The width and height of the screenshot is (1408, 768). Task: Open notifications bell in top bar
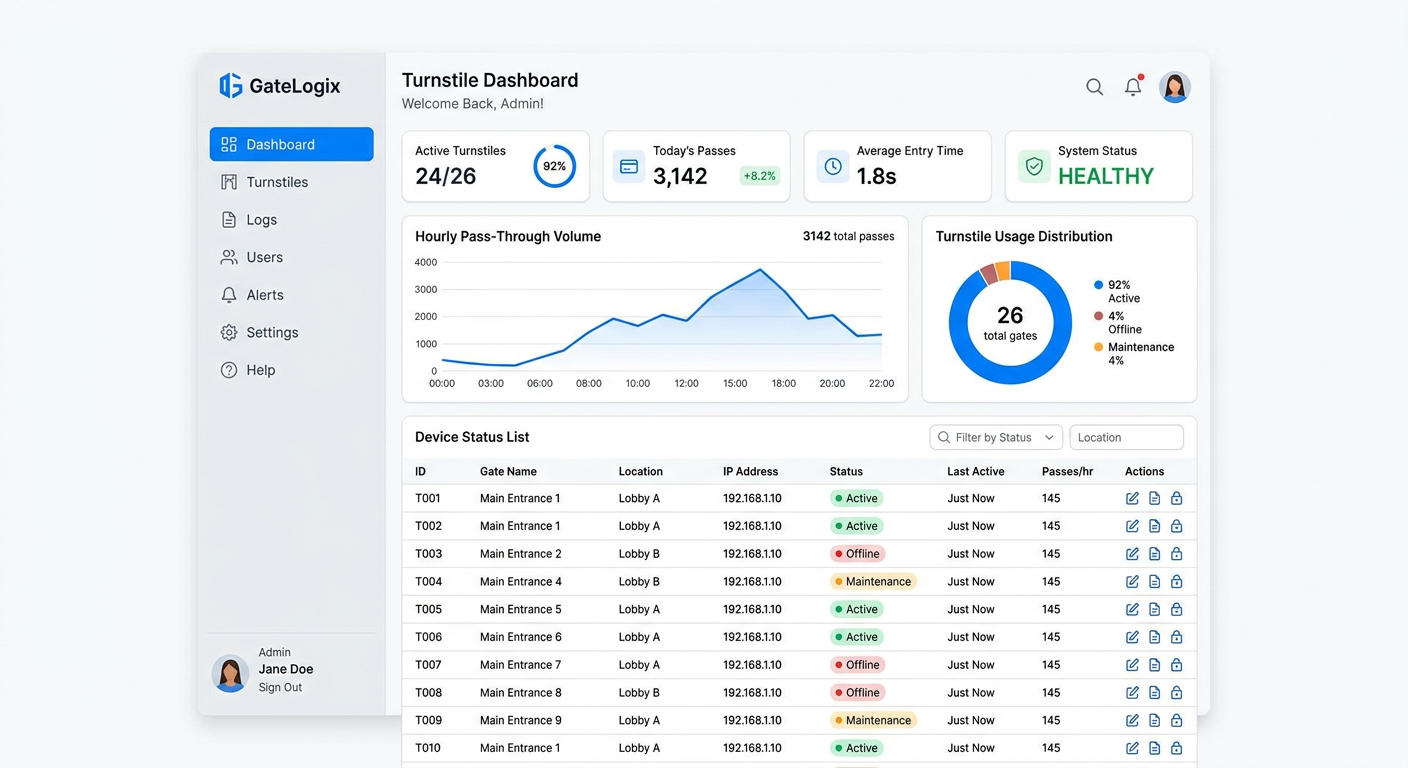tap(1133, 87)
